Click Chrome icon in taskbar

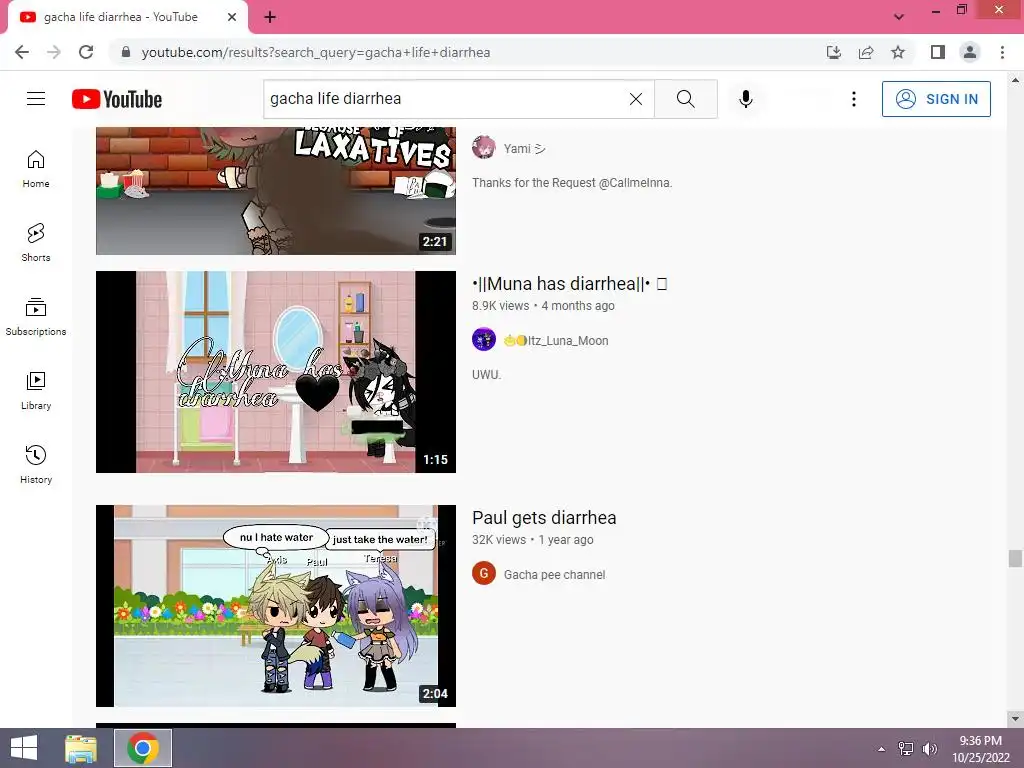click(143, 748)
